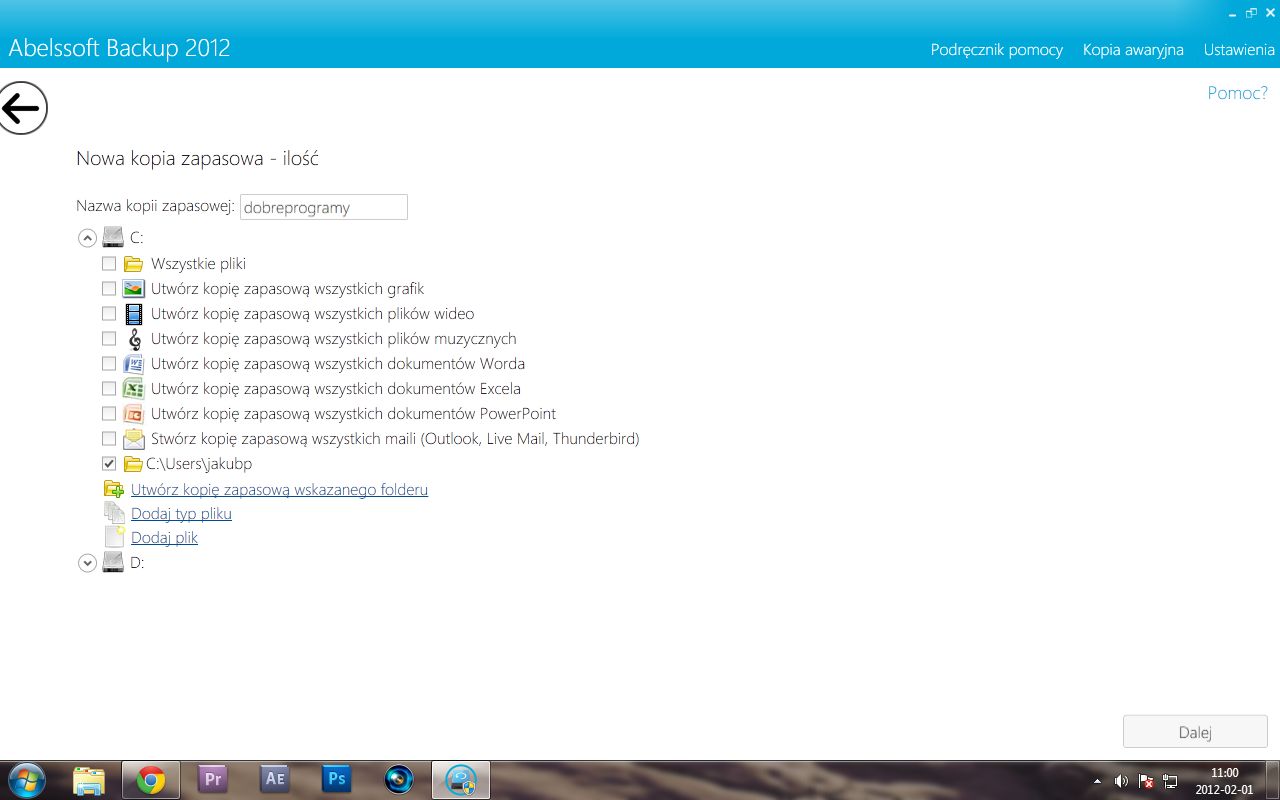Click the C:\Users\jakubp folder icon
The height and width of the screenshot is (800, 1280).
(133, 464)
